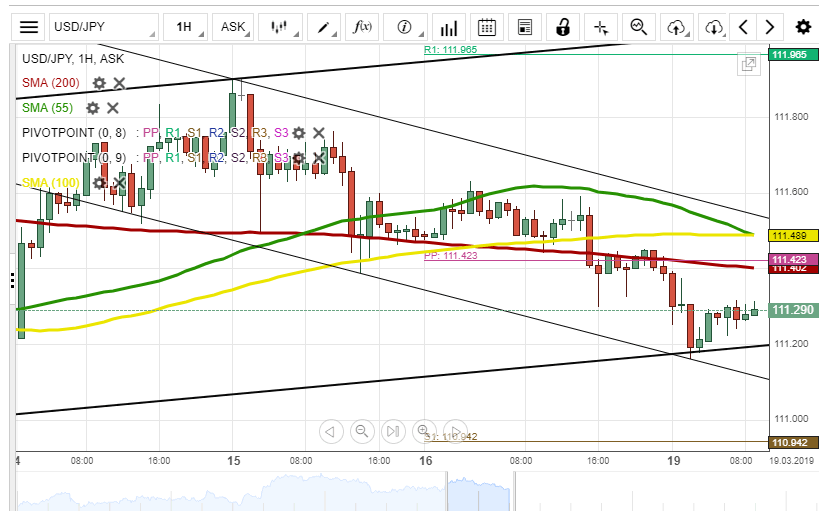Open the 1H timeframe dropdown
This screenshot has height=517, width=827.
pos(185,27)
